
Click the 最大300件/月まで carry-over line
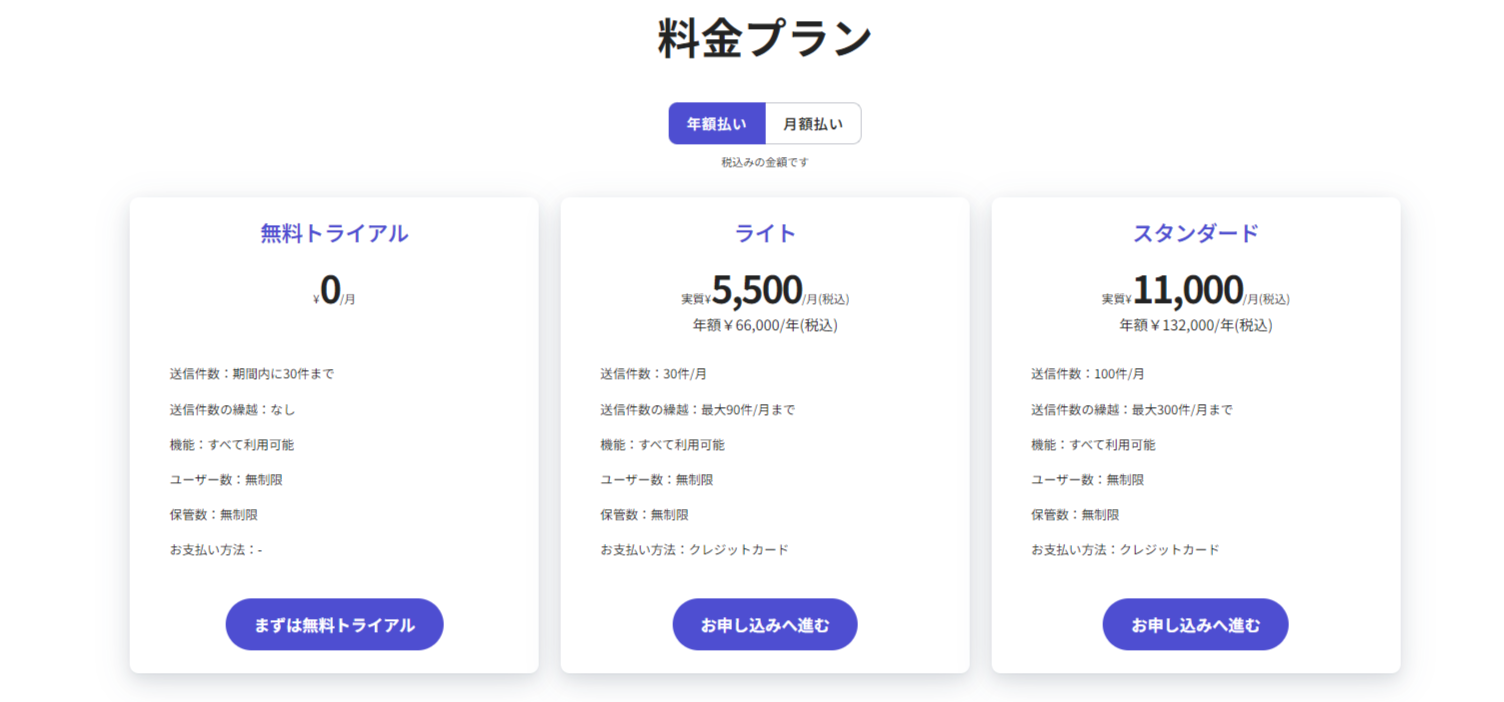point(1131,409)
